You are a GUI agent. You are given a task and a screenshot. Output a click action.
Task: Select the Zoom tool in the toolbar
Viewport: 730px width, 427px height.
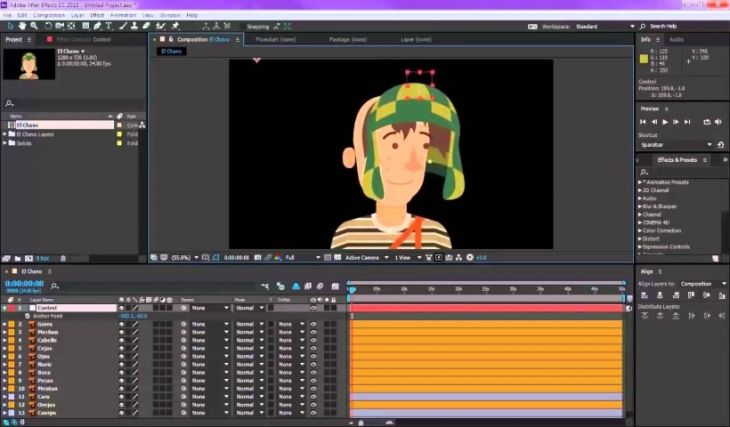[x=35, y=26]
